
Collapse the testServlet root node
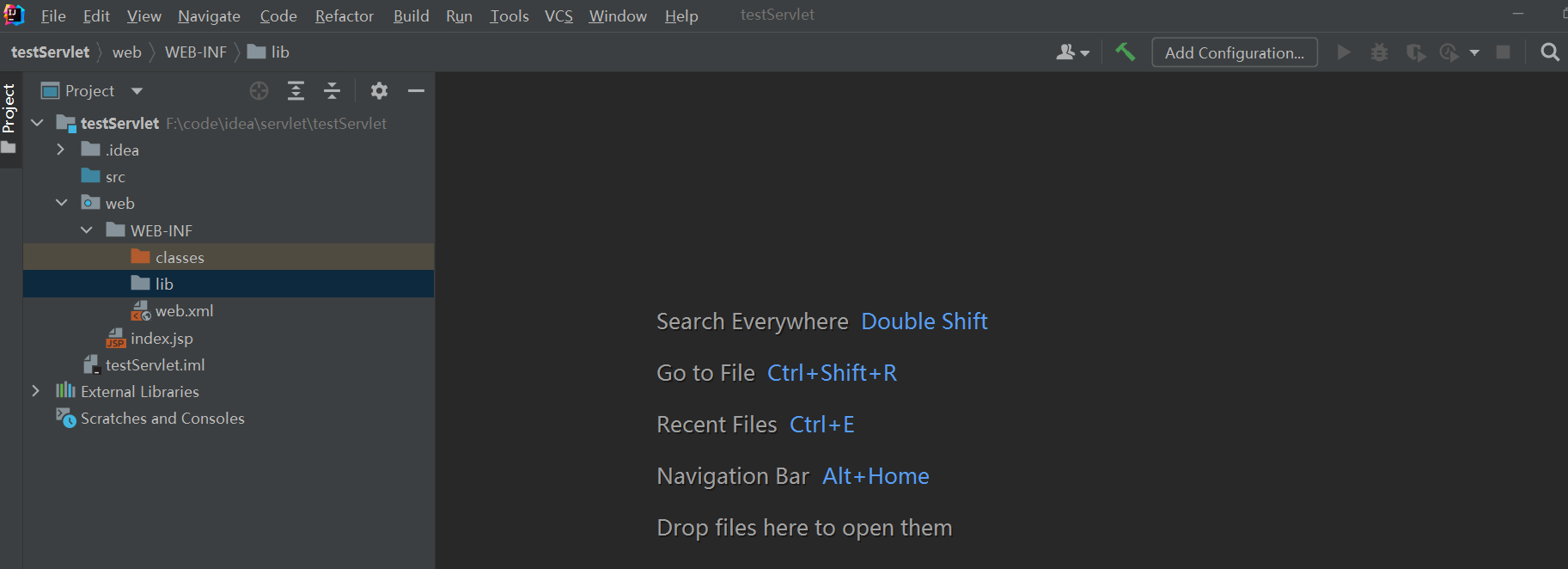click(37, 123)
